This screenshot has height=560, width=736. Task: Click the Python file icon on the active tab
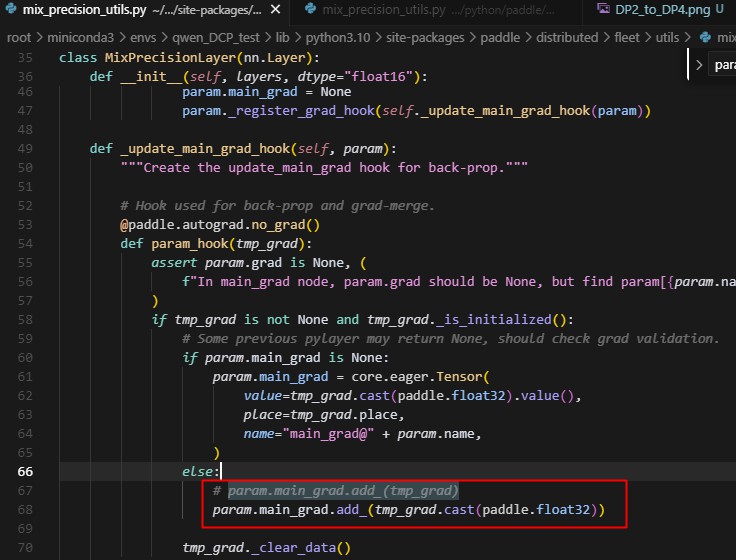pos(11,10)
